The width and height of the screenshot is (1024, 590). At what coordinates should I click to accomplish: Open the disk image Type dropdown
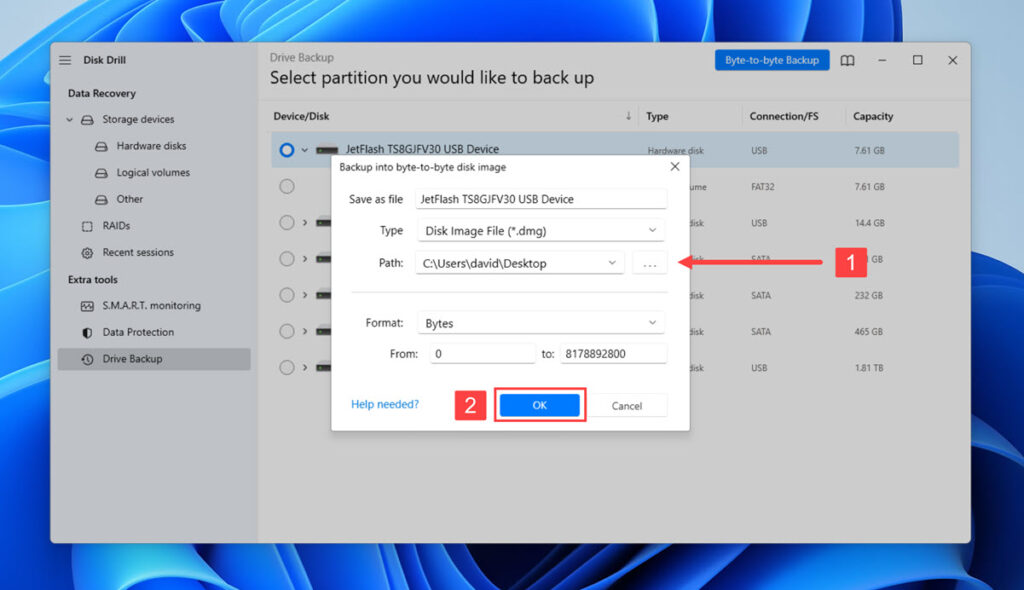coord(540,230)
